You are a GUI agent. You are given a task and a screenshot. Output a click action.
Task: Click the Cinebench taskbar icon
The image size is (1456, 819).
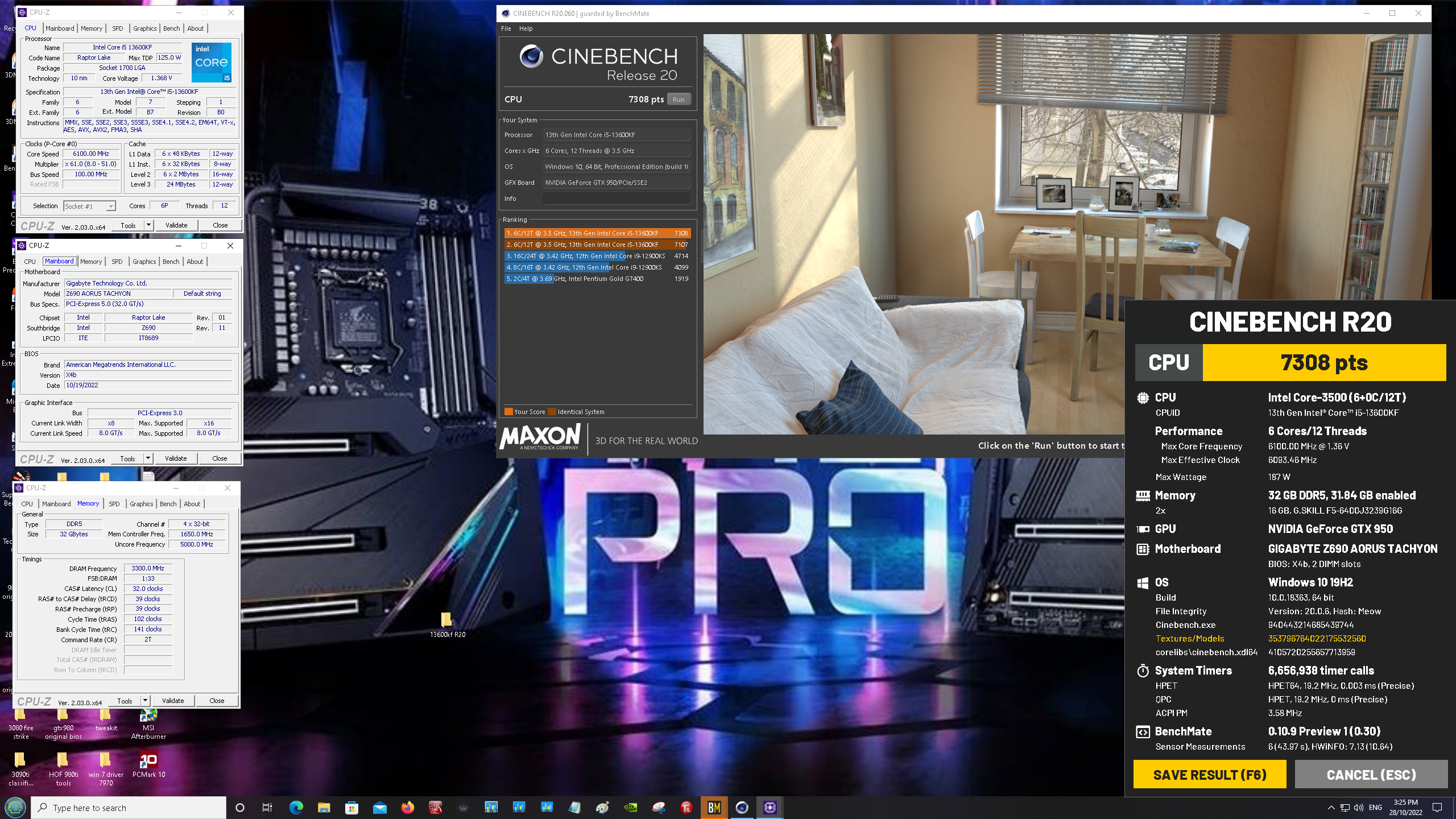pyautogui.click(x=742, y=808)
